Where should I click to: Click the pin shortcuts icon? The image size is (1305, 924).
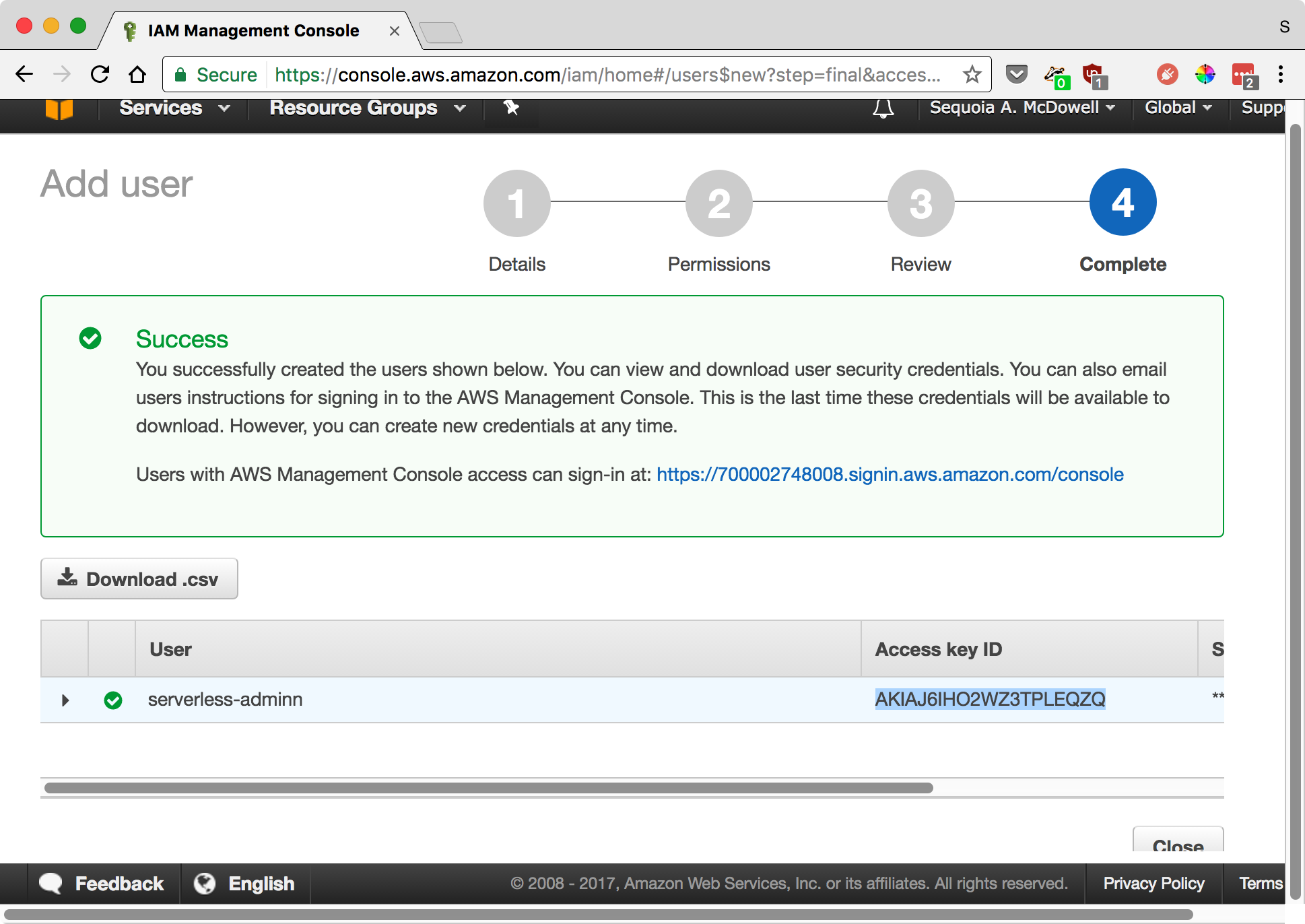point(511,108)
